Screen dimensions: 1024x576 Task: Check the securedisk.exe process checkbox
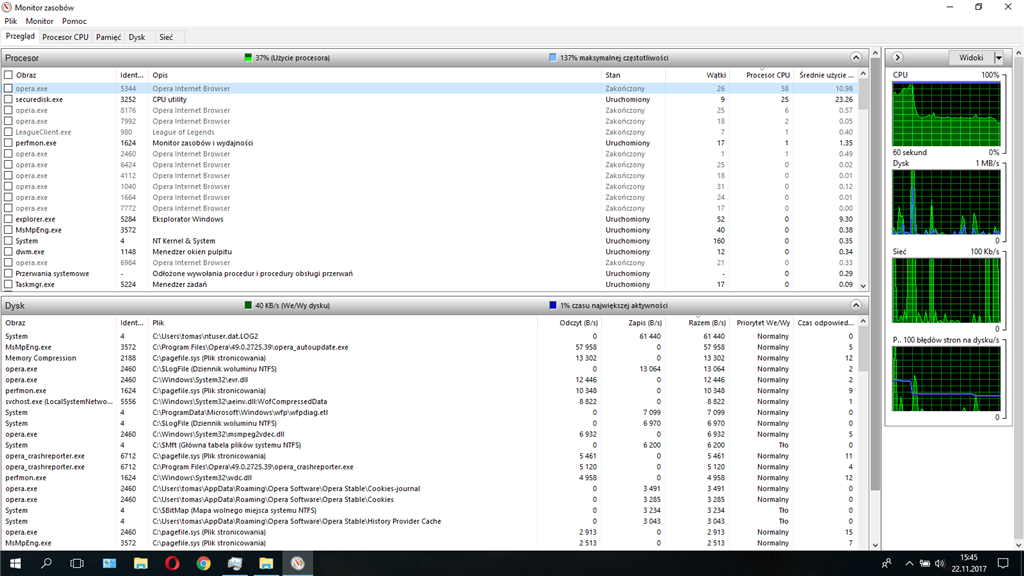[8, 99]
